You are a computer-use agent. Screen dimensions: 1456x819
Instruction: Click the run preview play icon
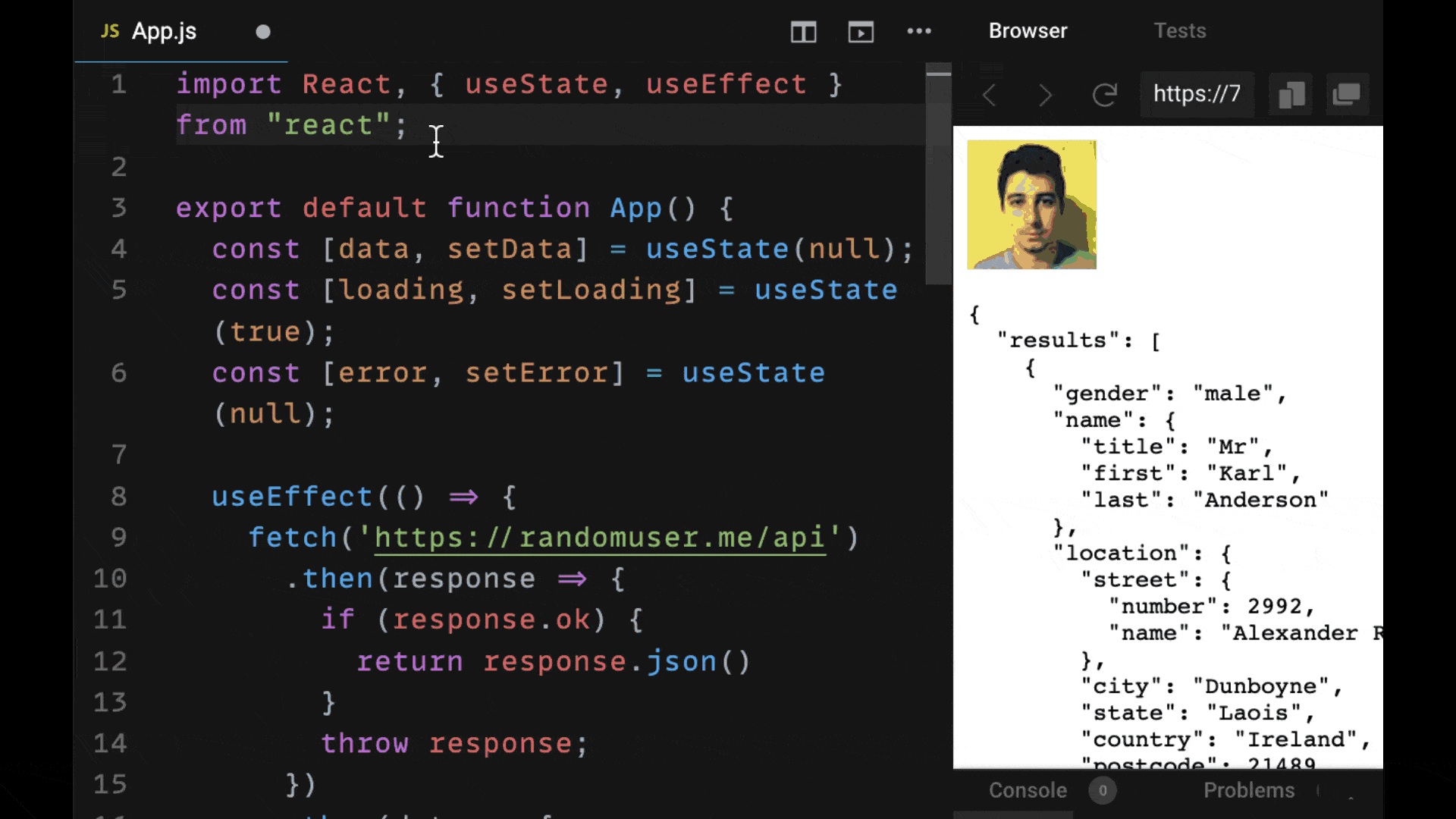coord(861,32)
